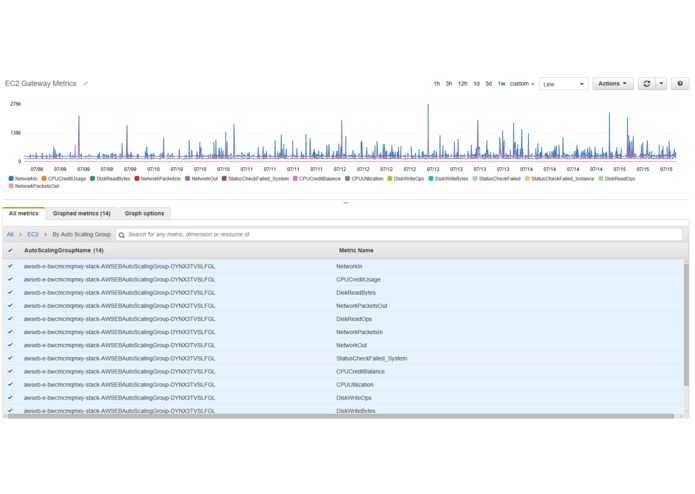Uncheck the CPUUtilization row checkbox

coord(10,385)
